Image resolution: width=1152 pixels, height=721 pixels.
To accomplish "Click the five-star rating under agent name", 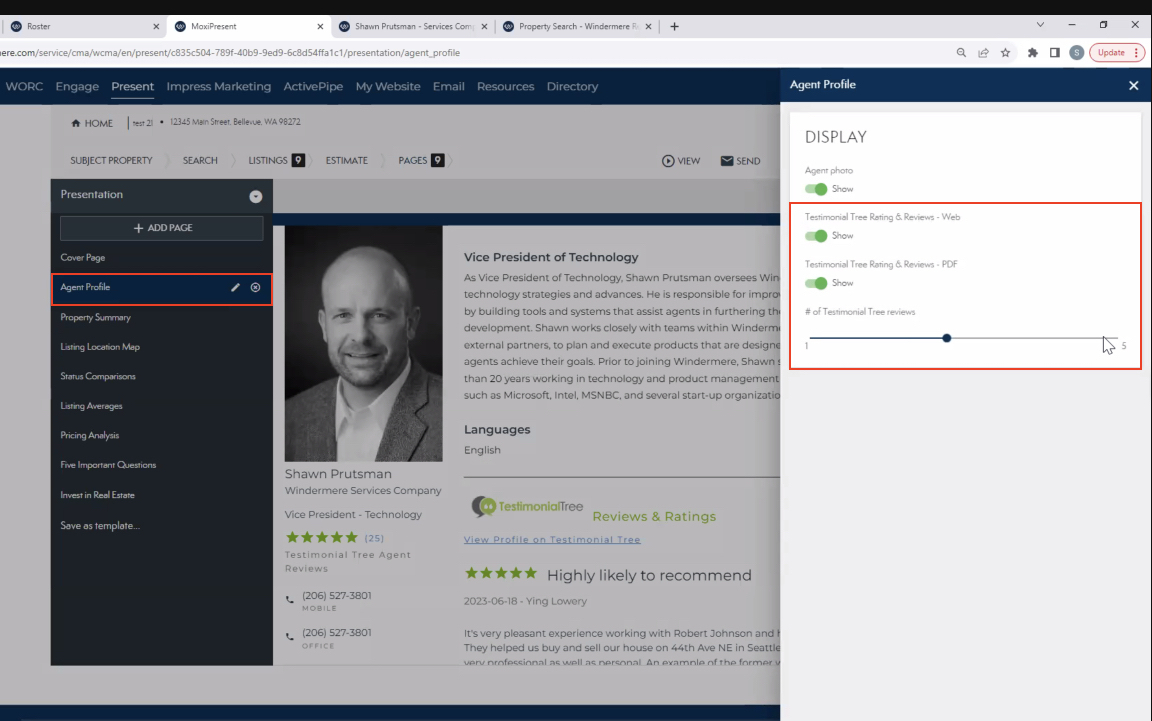I will (x=322, y=537).
